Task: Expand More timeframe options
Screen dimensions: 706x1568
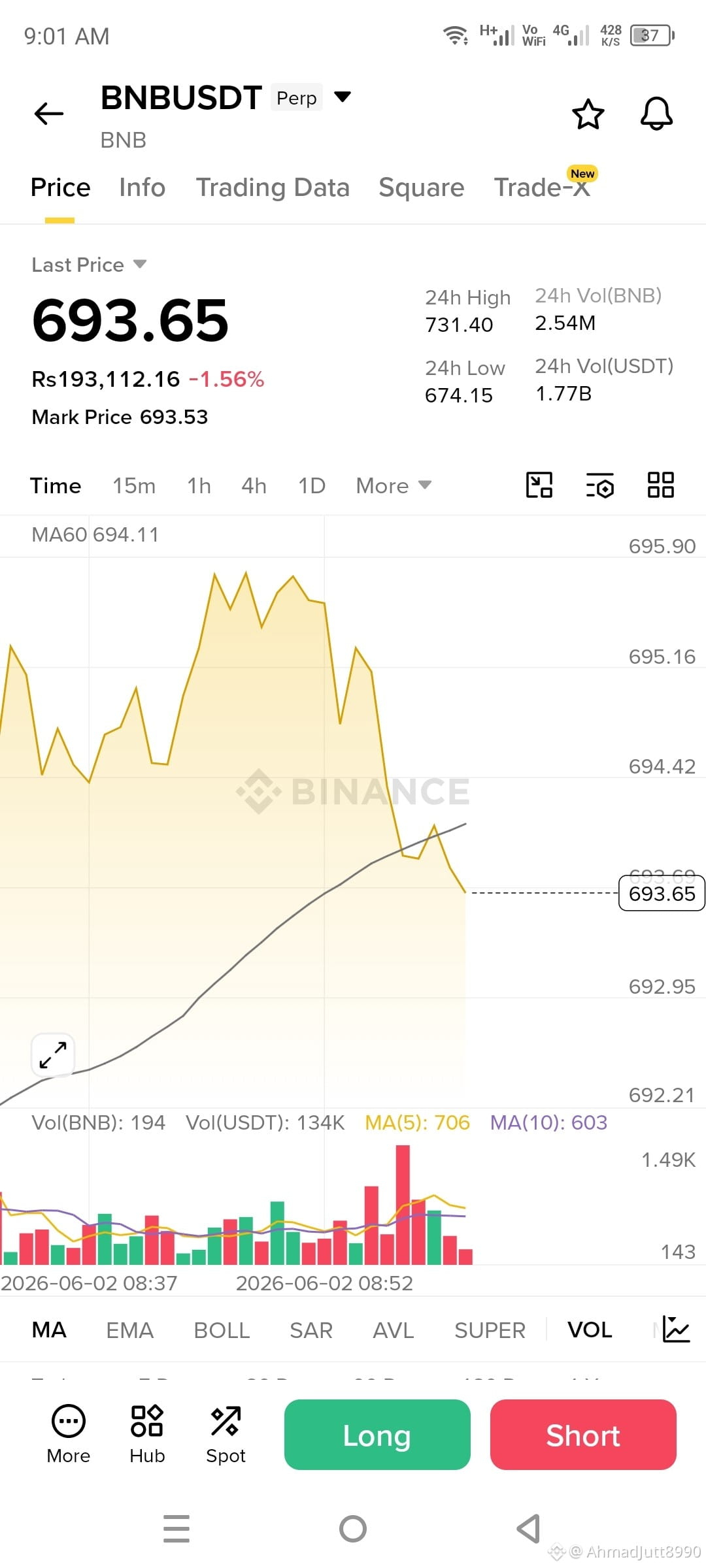Action: pyautogui.click(x=394, y=485)
